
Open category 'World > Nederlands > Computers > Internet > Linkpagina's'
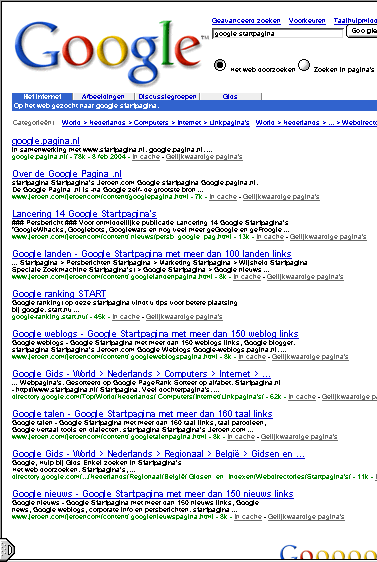156,123
